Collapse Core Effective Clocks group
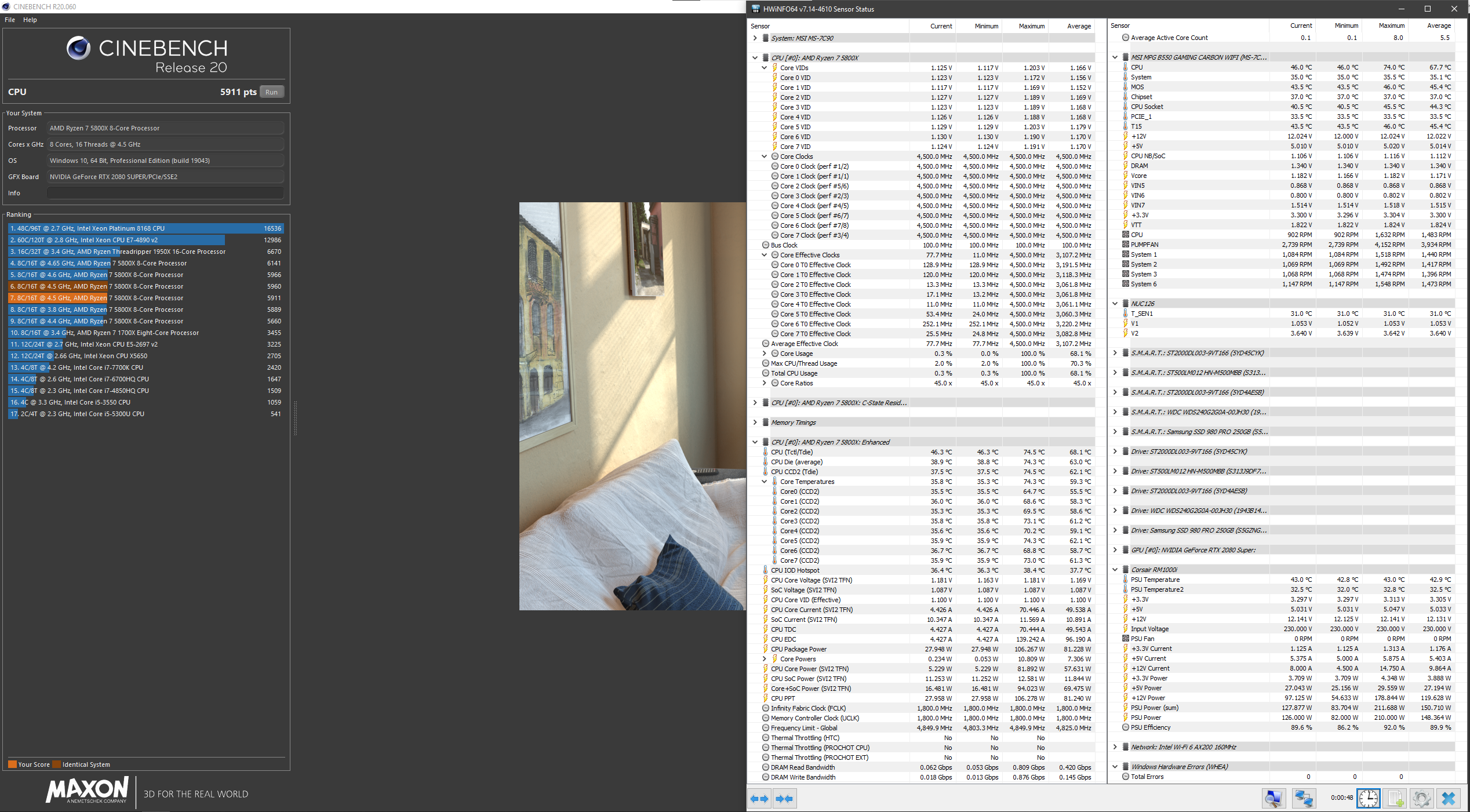Screen dimensions: 1470x812 [x=764, y=255]
